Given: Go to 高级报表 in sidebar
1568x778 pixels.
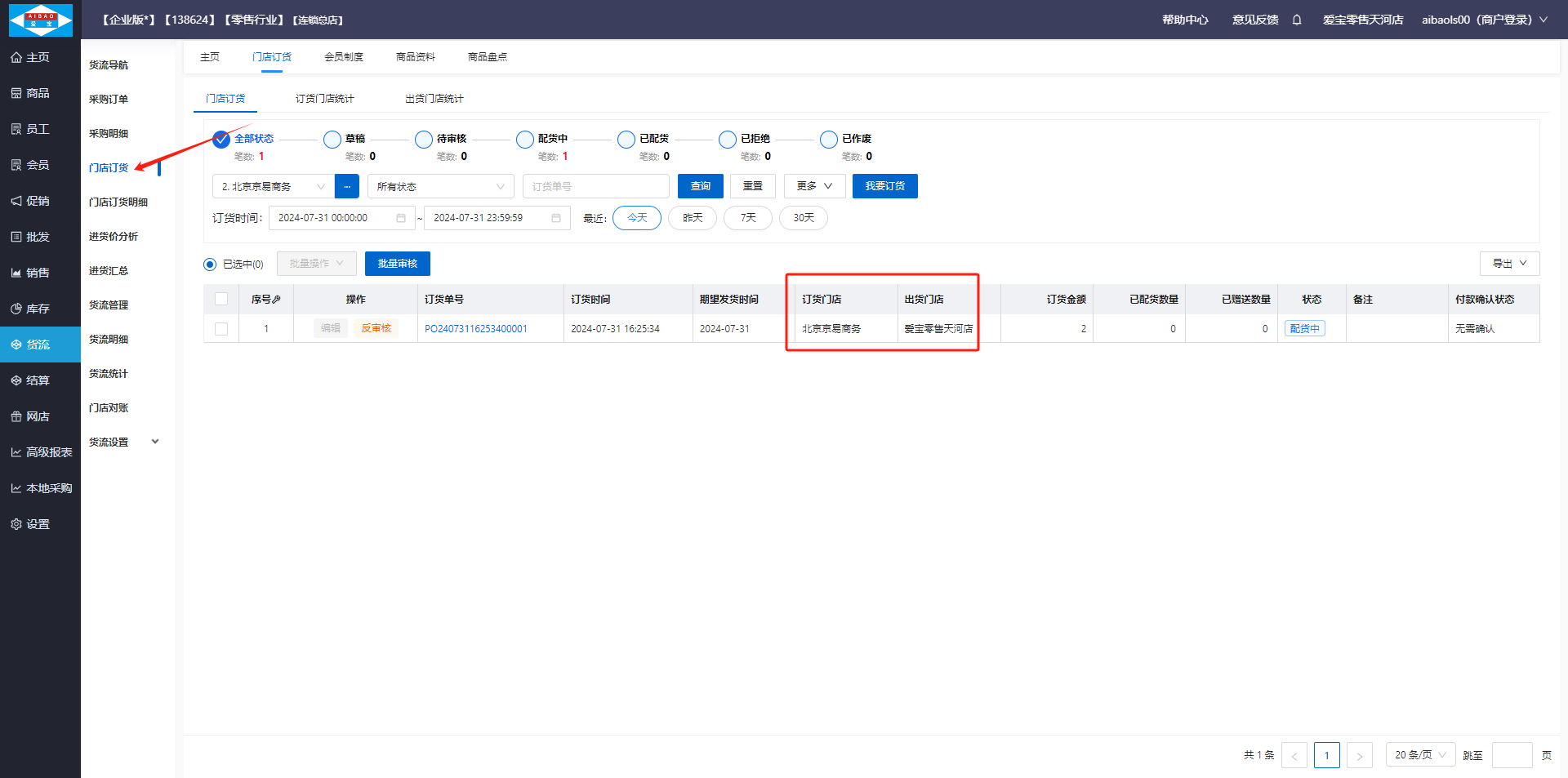Looking at the screenshot, I should (x=41, y=452).
